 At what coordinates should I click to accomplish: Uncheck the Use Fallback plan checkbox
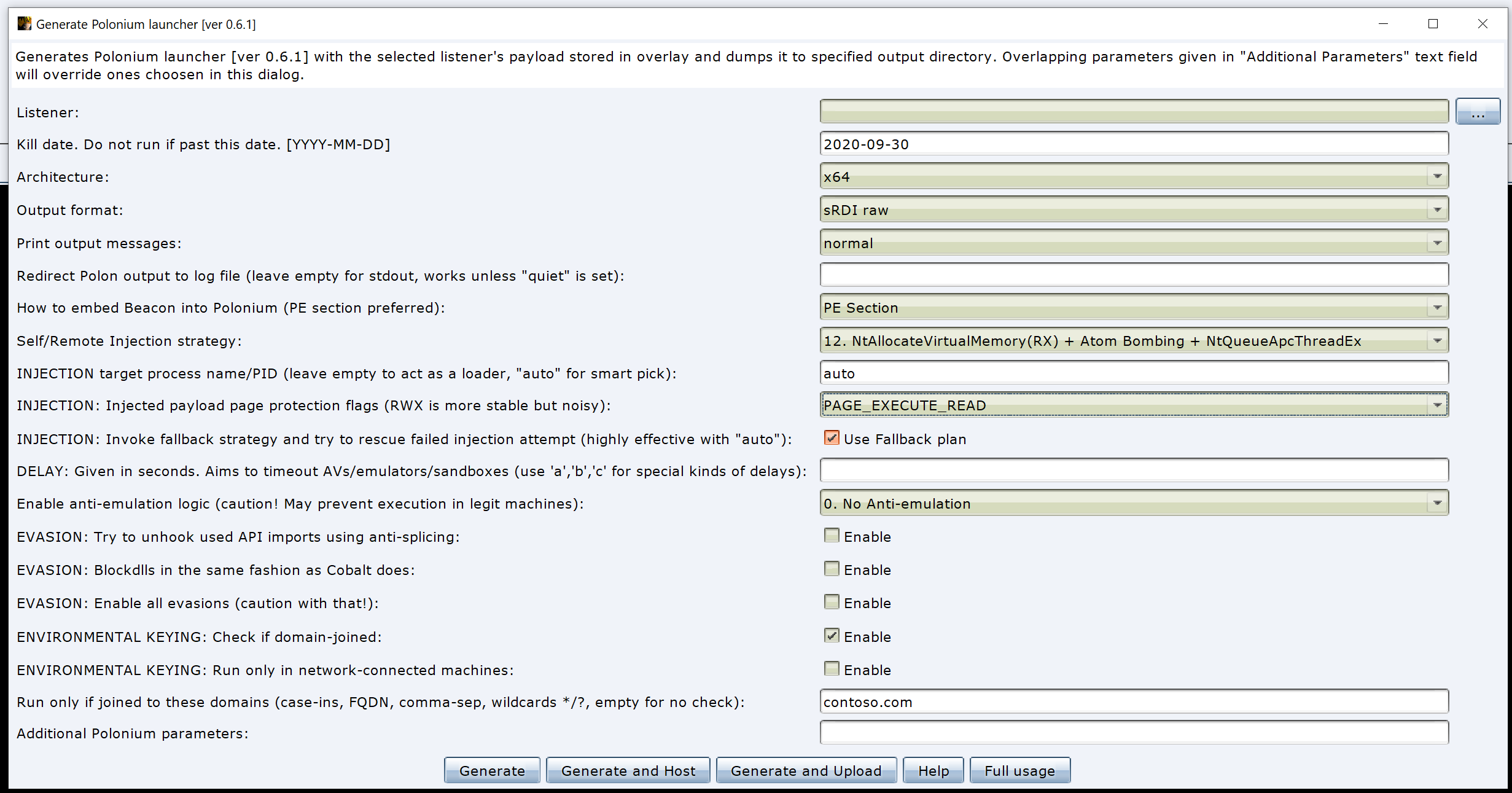pyautogui.click(x=832, y=438)
